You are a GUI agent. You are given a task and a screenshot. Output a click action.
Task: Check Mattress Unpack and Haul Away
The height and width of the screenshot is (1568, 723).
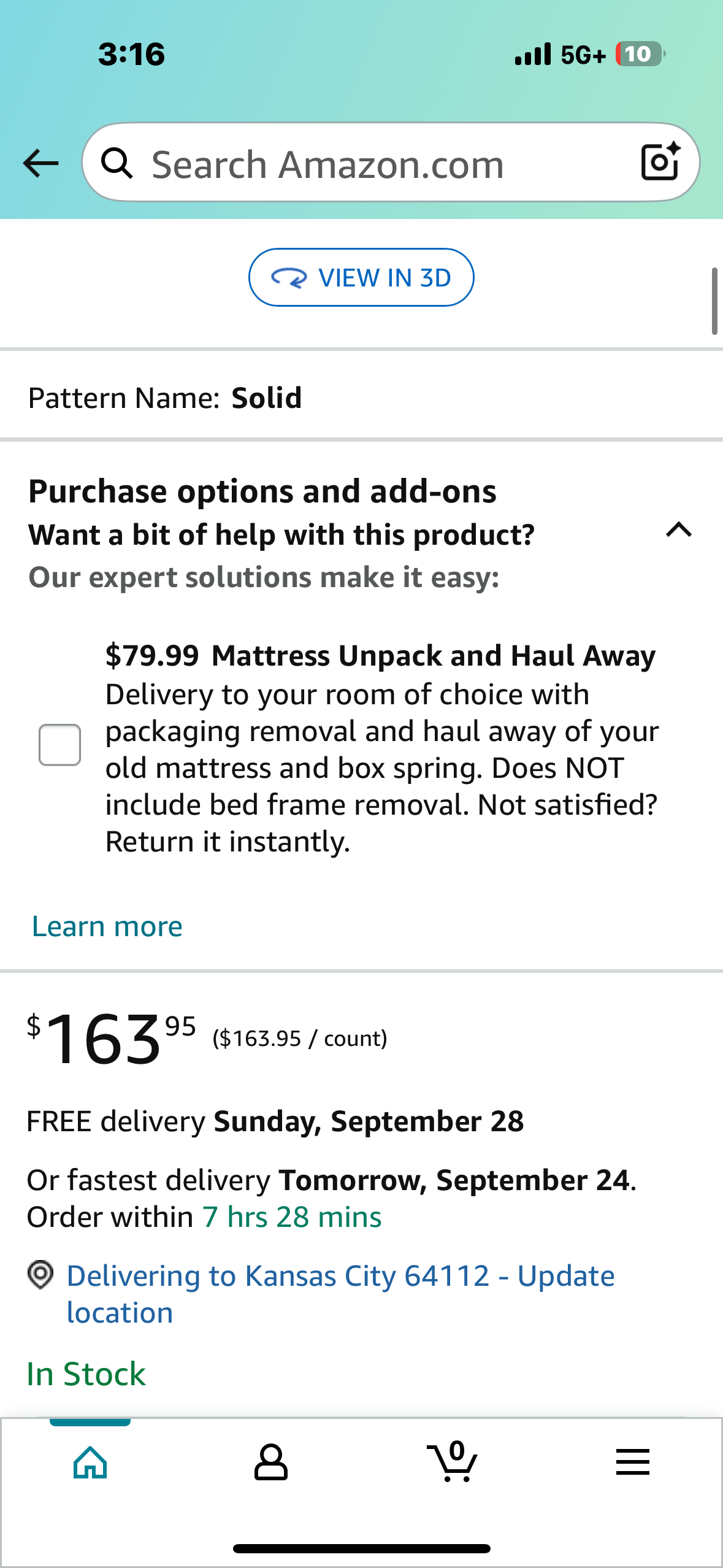60,745
